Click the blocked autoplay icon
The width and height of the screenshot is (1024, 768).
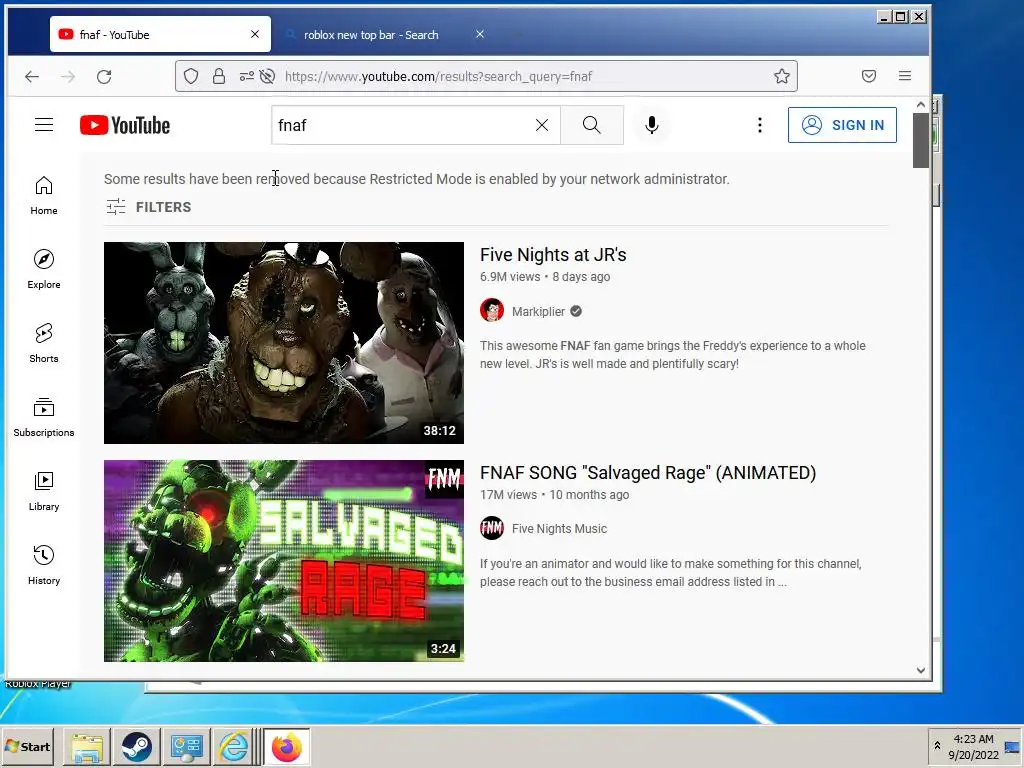click(x=267, y=76)
